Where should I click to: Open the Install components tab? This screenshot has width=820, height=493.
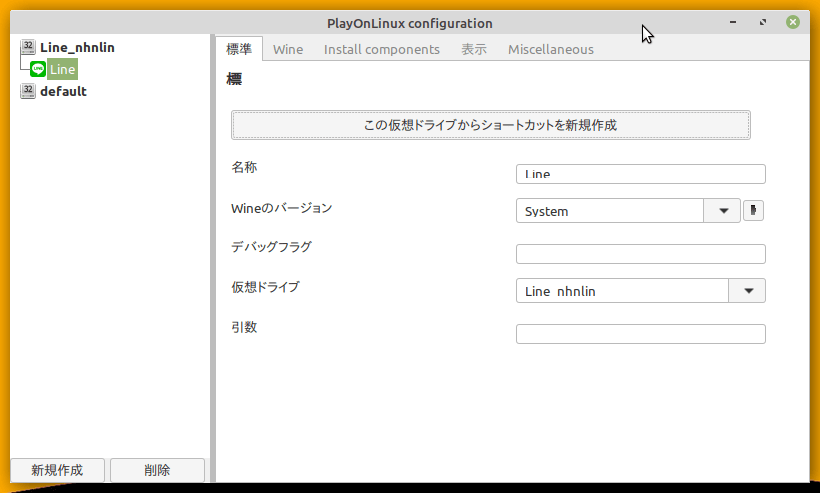tap(382, 49)
